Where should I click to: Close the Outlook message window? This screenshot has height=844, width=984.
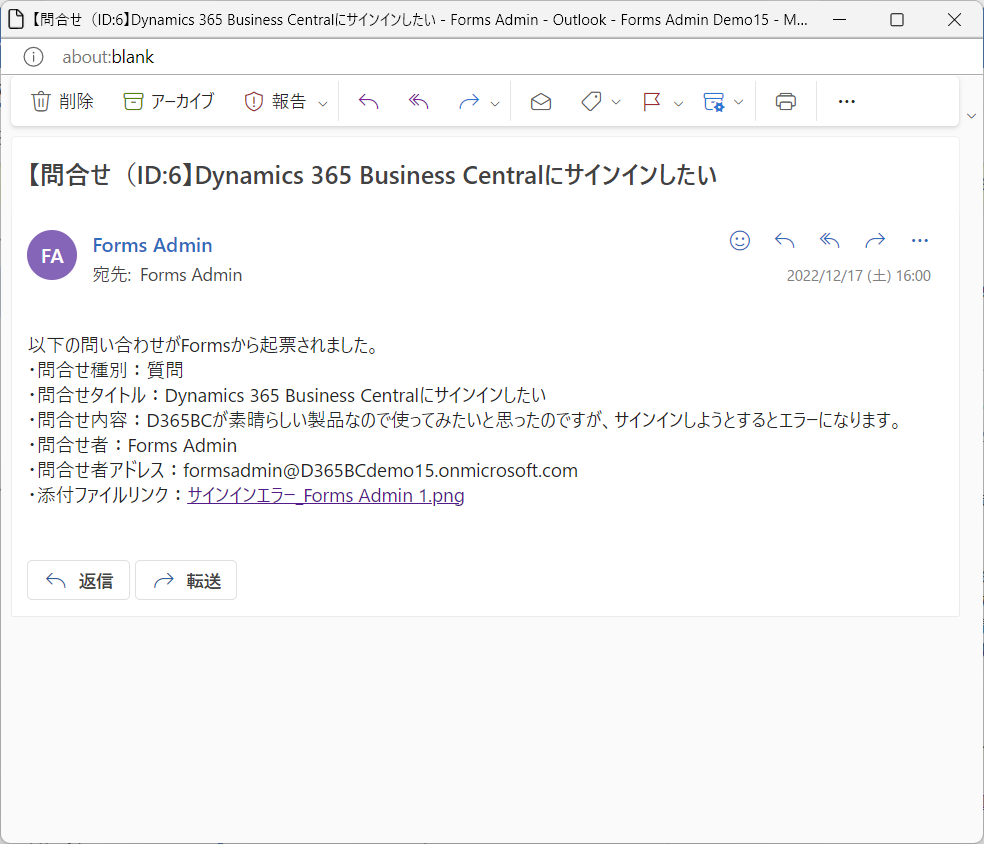tap(955, 19)
